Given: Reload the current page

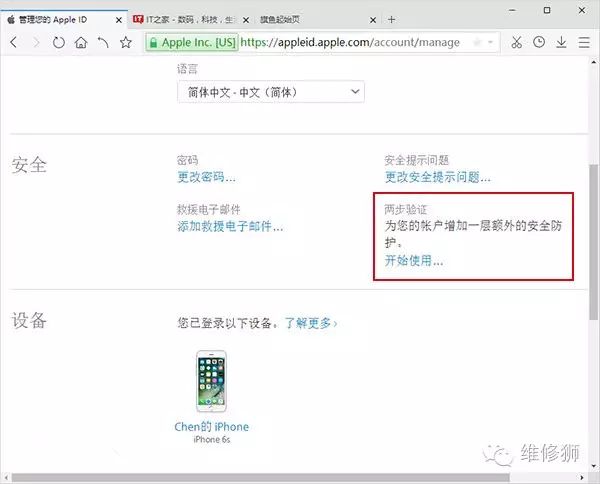Looking at the screenshot, I should click(59, 42).
